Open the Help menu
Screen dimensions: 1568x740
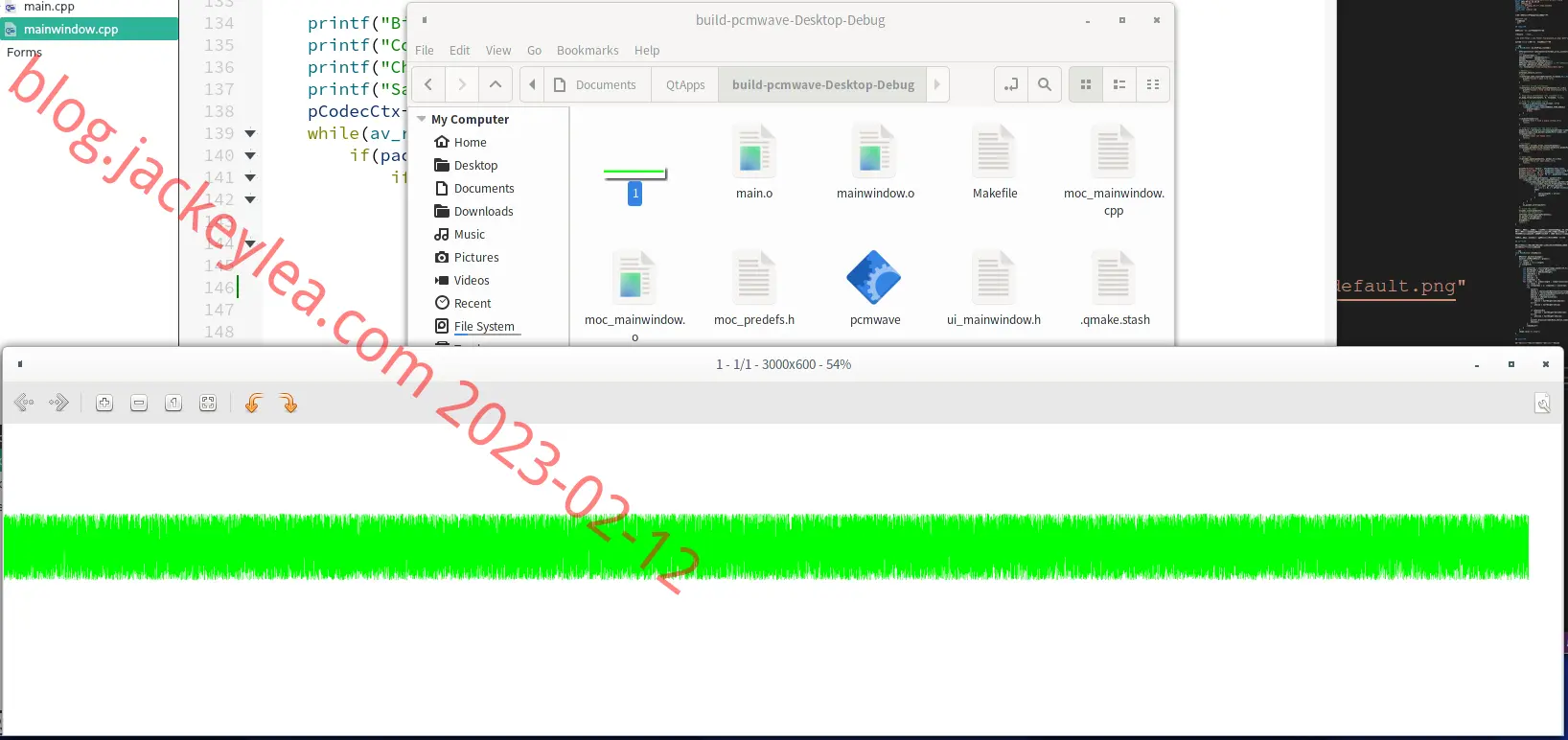click(x=647, y=50)
